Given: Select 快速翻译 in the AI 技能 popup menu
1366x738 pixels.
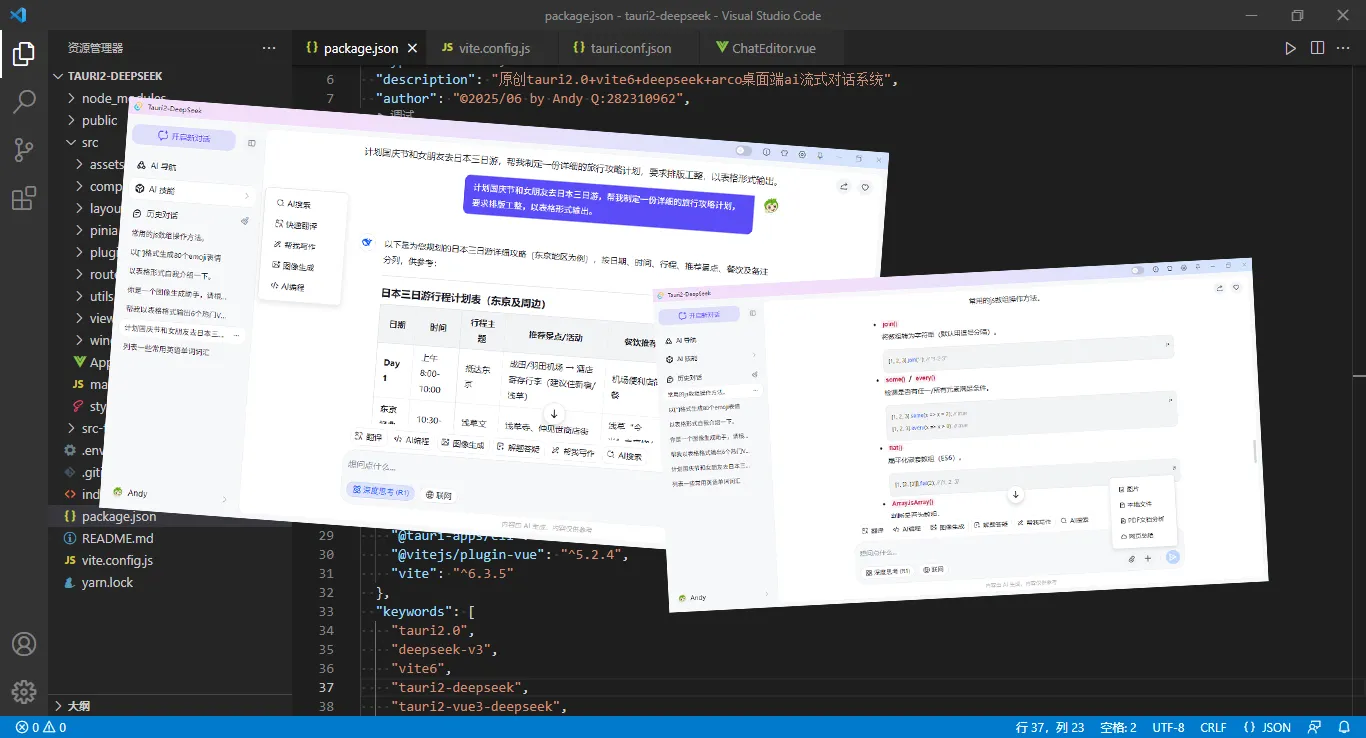Looking at the screenshot, I should point(296,225).
